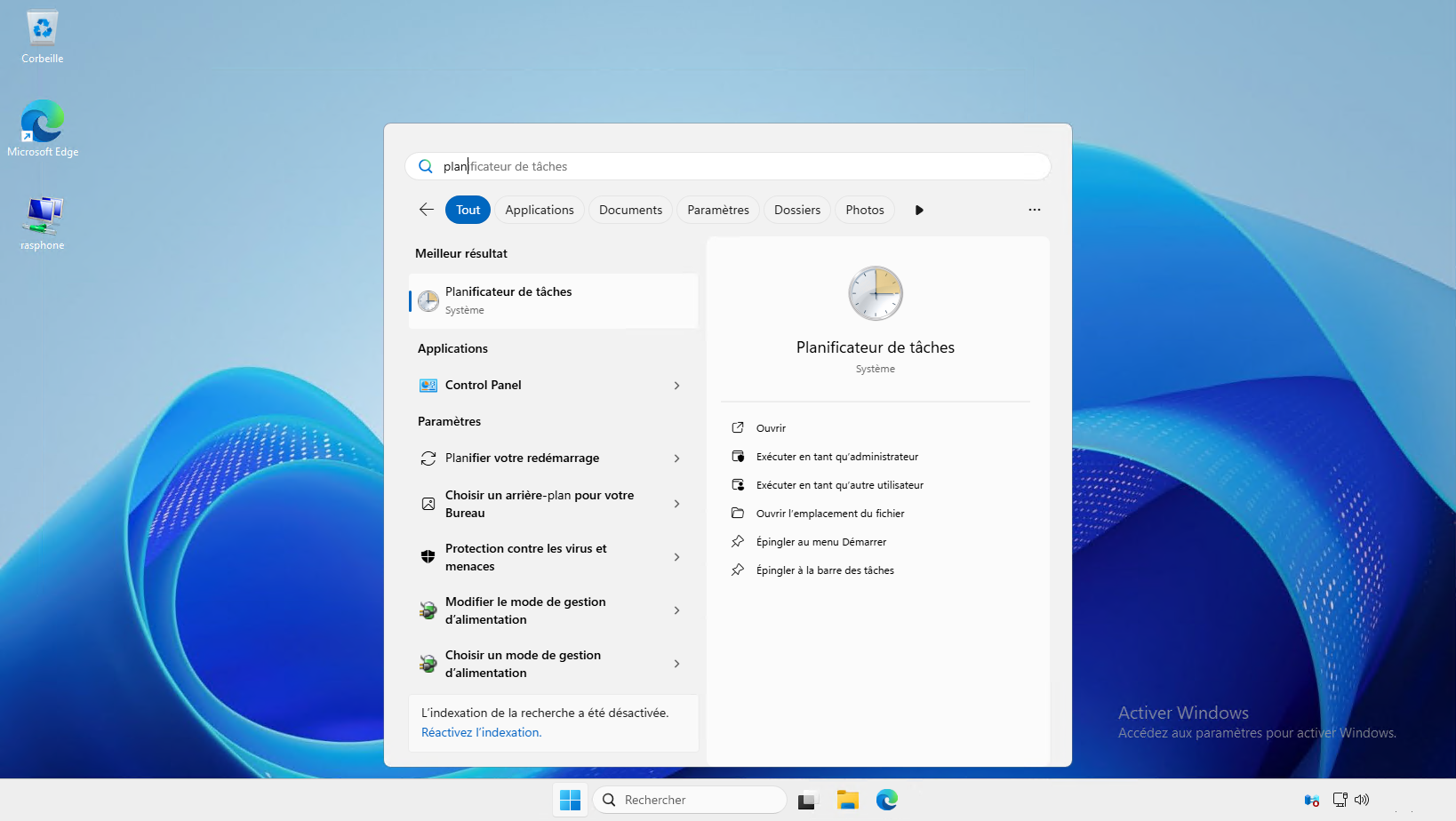Expand Protection contre les virus chevron
This screenshot has height=821, width=1456.
pos(676,557)
